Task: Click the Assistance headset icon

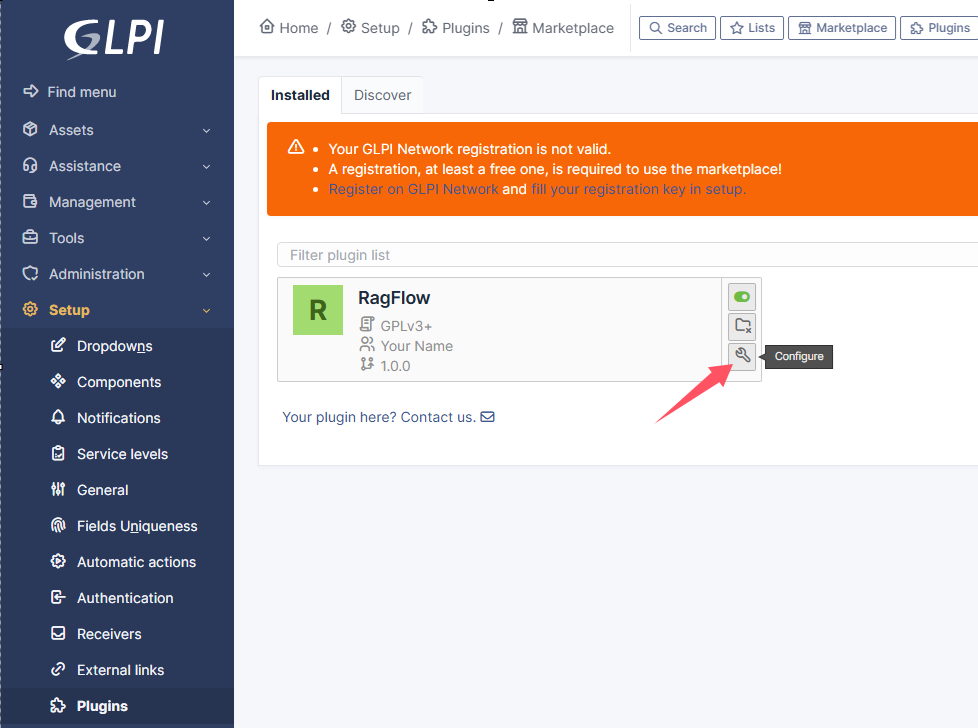Action: pos(30,165)
